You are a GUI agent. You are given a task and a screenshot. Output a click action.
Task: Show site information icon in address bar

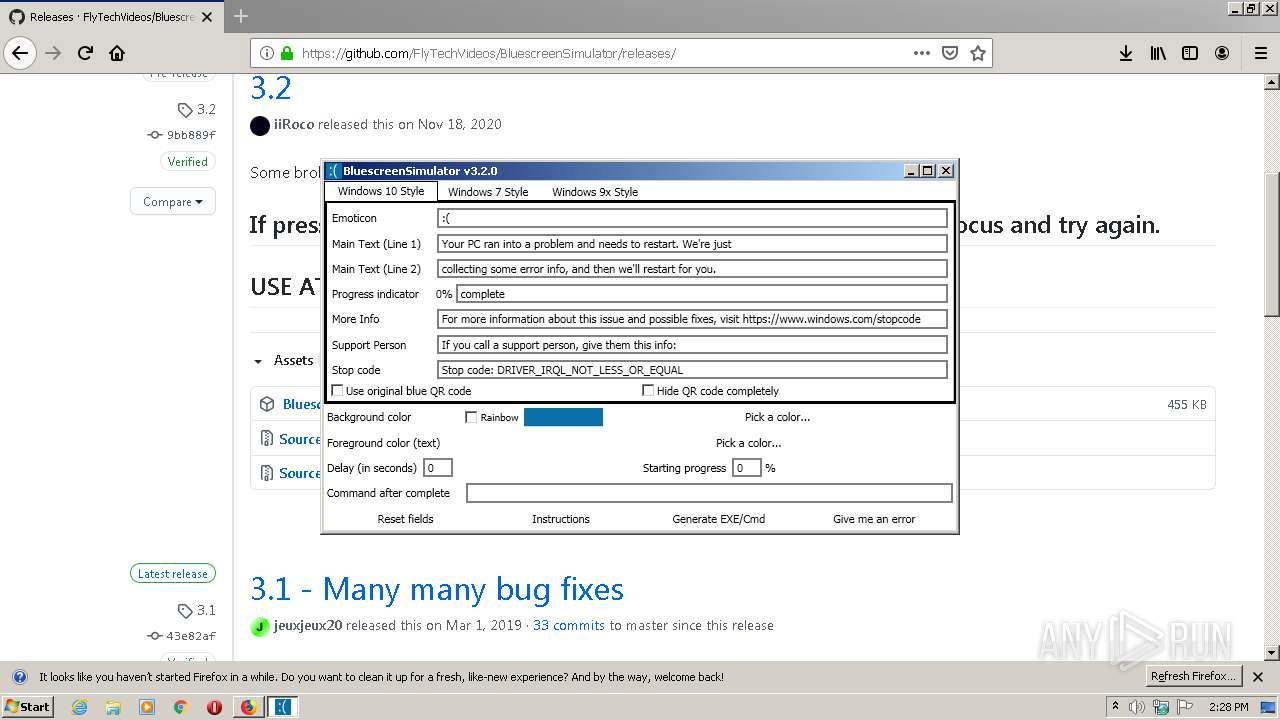(x=267, y=53)
